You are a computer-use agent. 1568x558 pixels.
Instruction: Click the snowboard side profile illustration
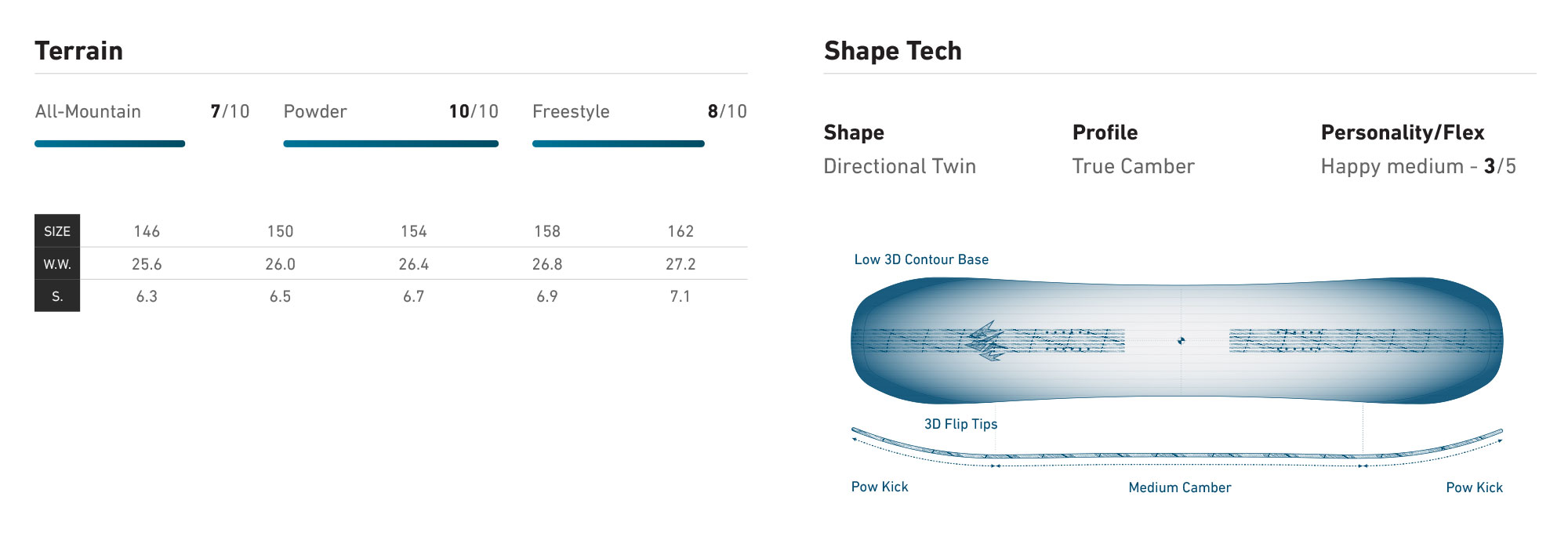click(1176, 455)
